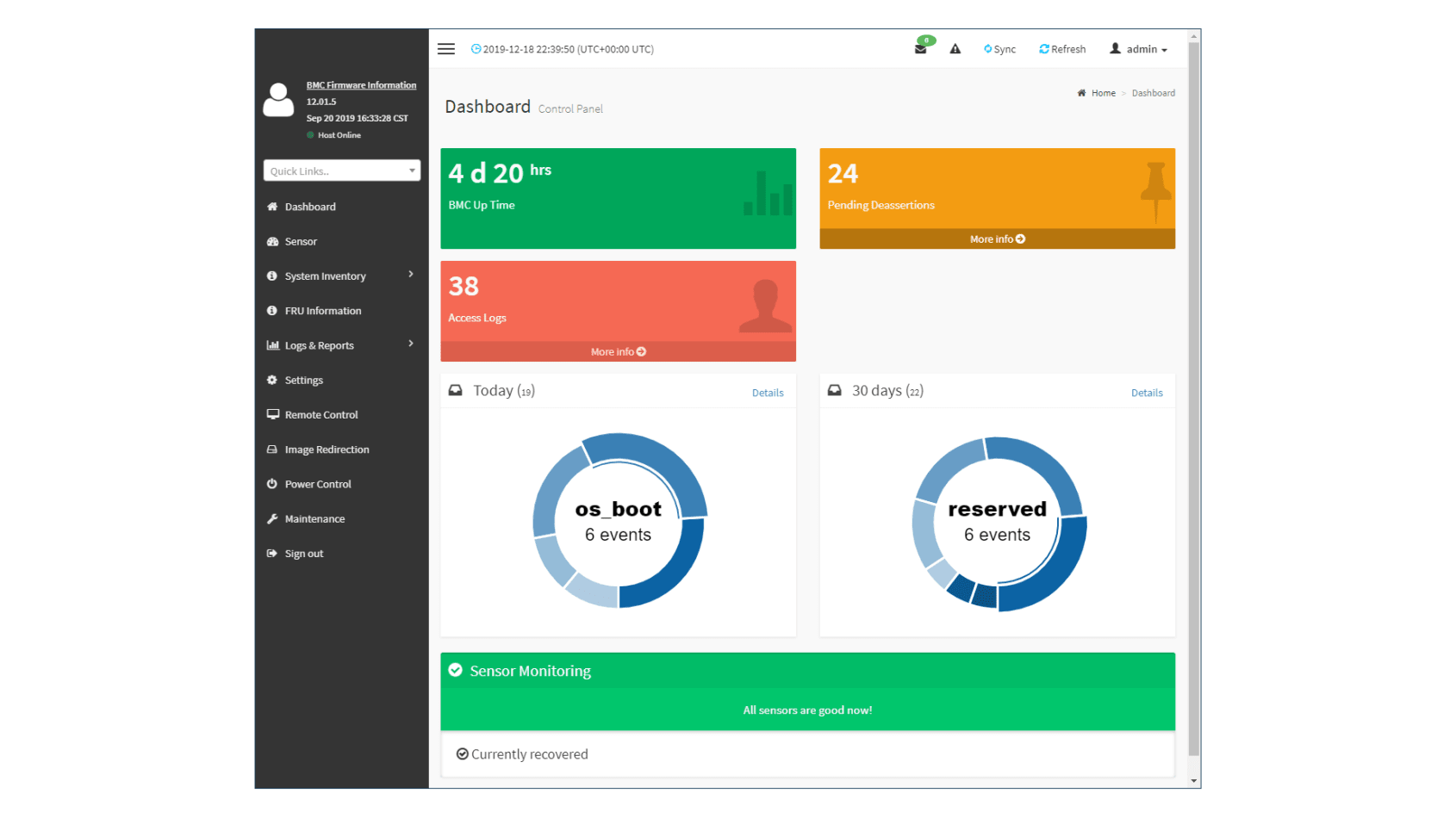View More info for Pending Deassertions
Image resolution: width=1456 pixels, height=818 pixels.
tap(997, 239)
